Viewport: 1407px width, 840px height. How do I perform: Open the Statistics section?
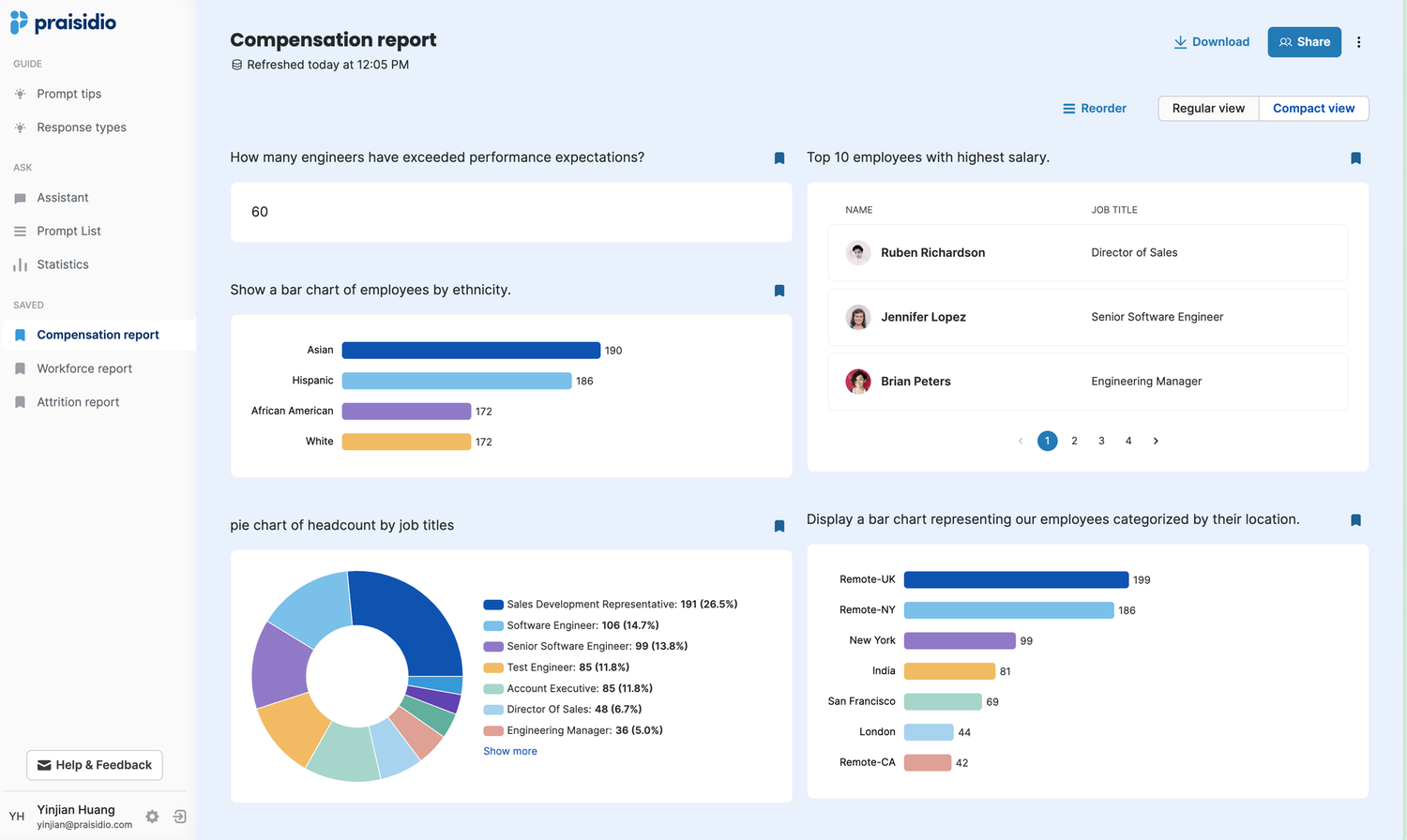(63, 264)
